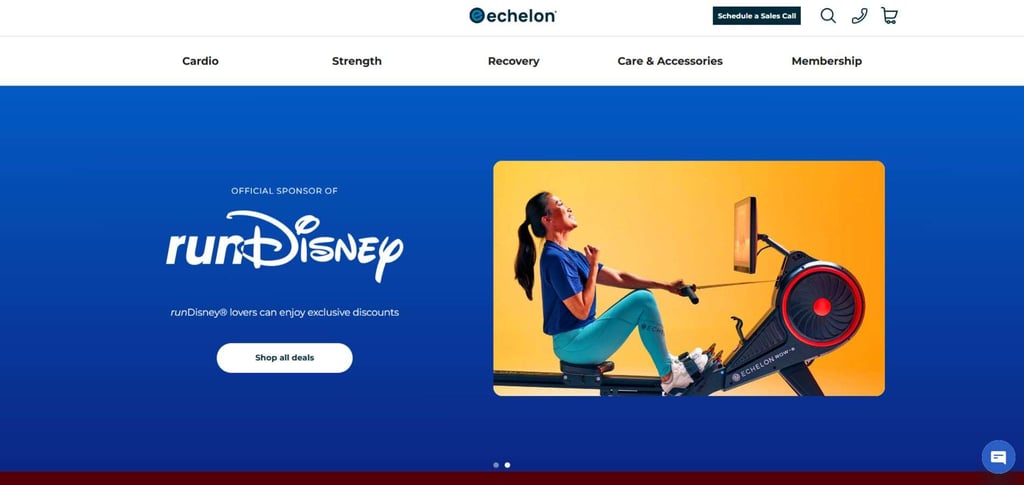
Task: Click the Official Sponsor Of heading
Action: [284, 191]
